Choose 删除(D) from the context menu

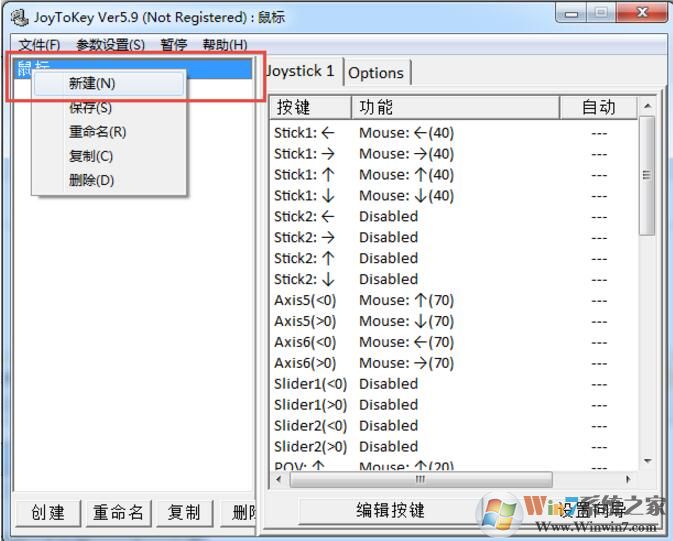point(109,180)
